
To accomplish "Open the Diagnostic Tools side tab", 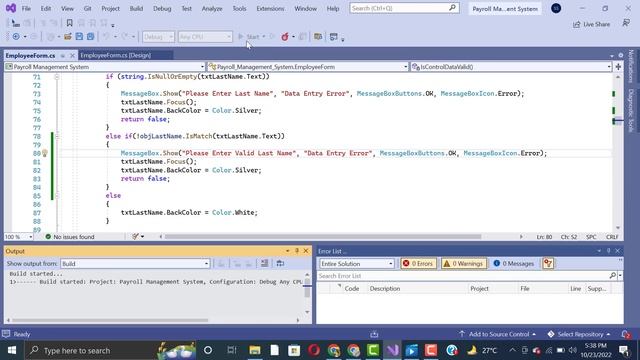I will coord(631,111).
